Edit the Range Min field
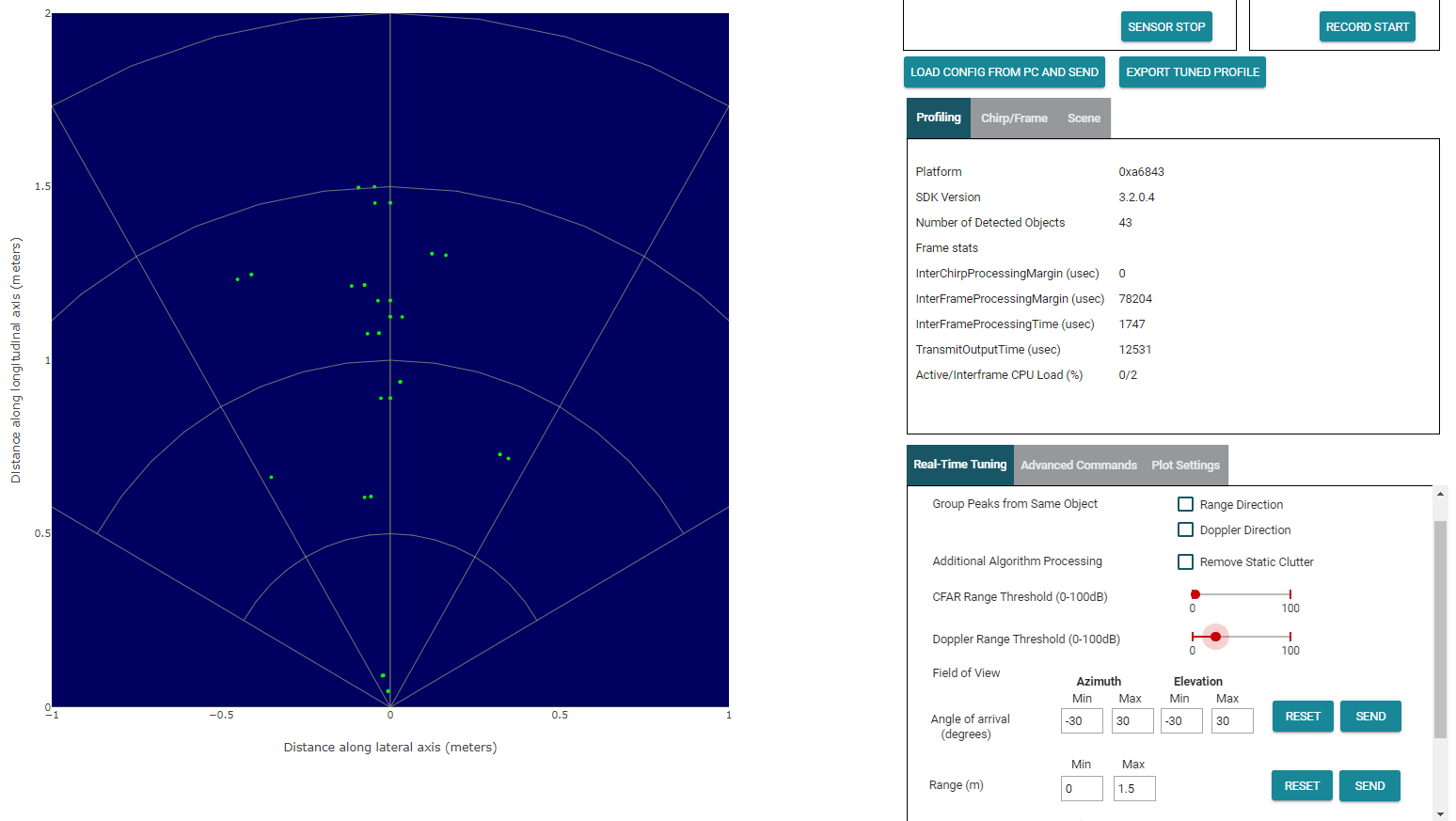The width and height of the screenshot is (1456, 821). point(1082,789)
